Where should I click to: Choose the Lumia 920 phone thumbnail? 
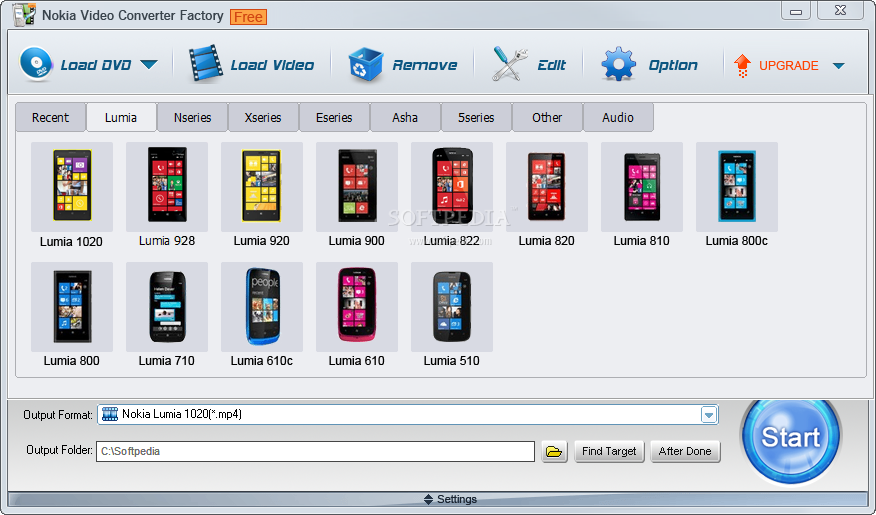tap(262, 187)
